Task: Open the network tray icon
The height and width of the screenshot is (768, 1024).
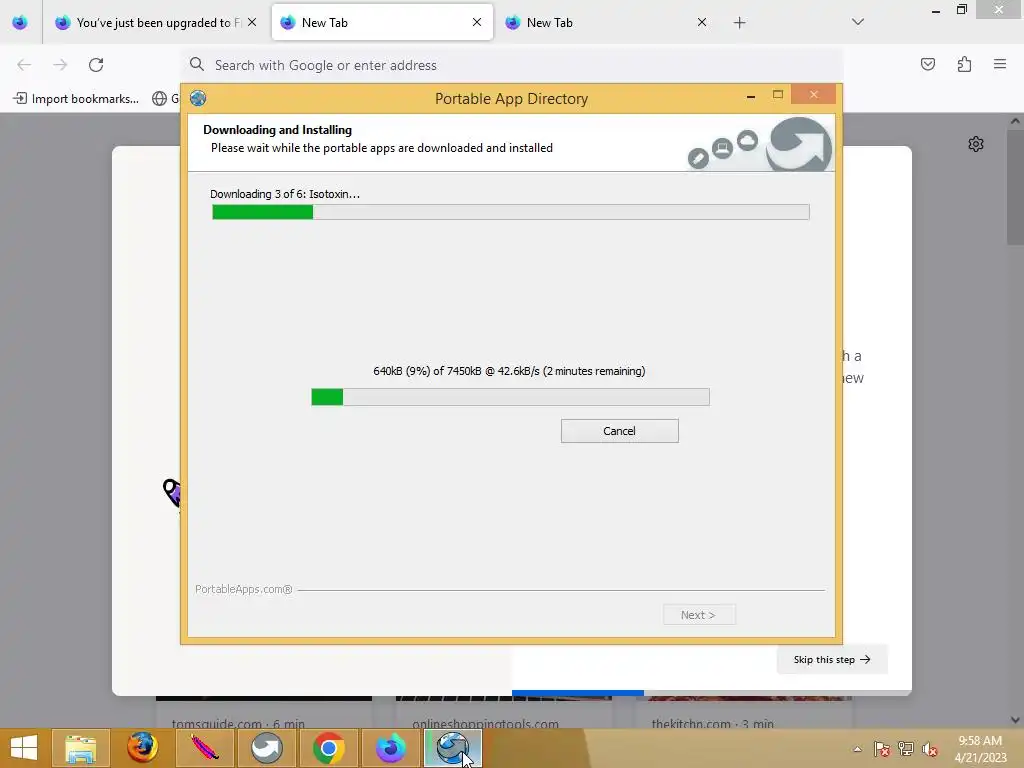Action: [906, 749]
